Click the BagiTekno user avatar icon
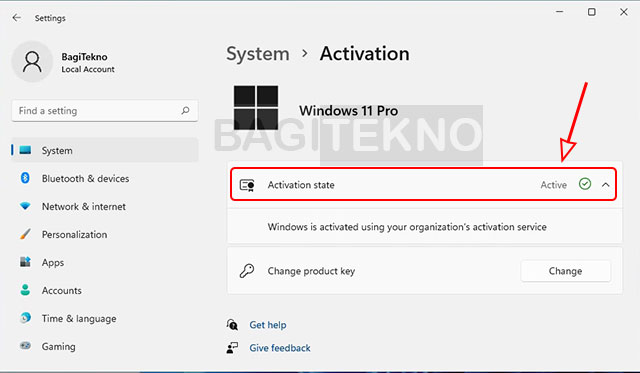The width and height of the screenshot is (640, 373). tap(32, 62)
